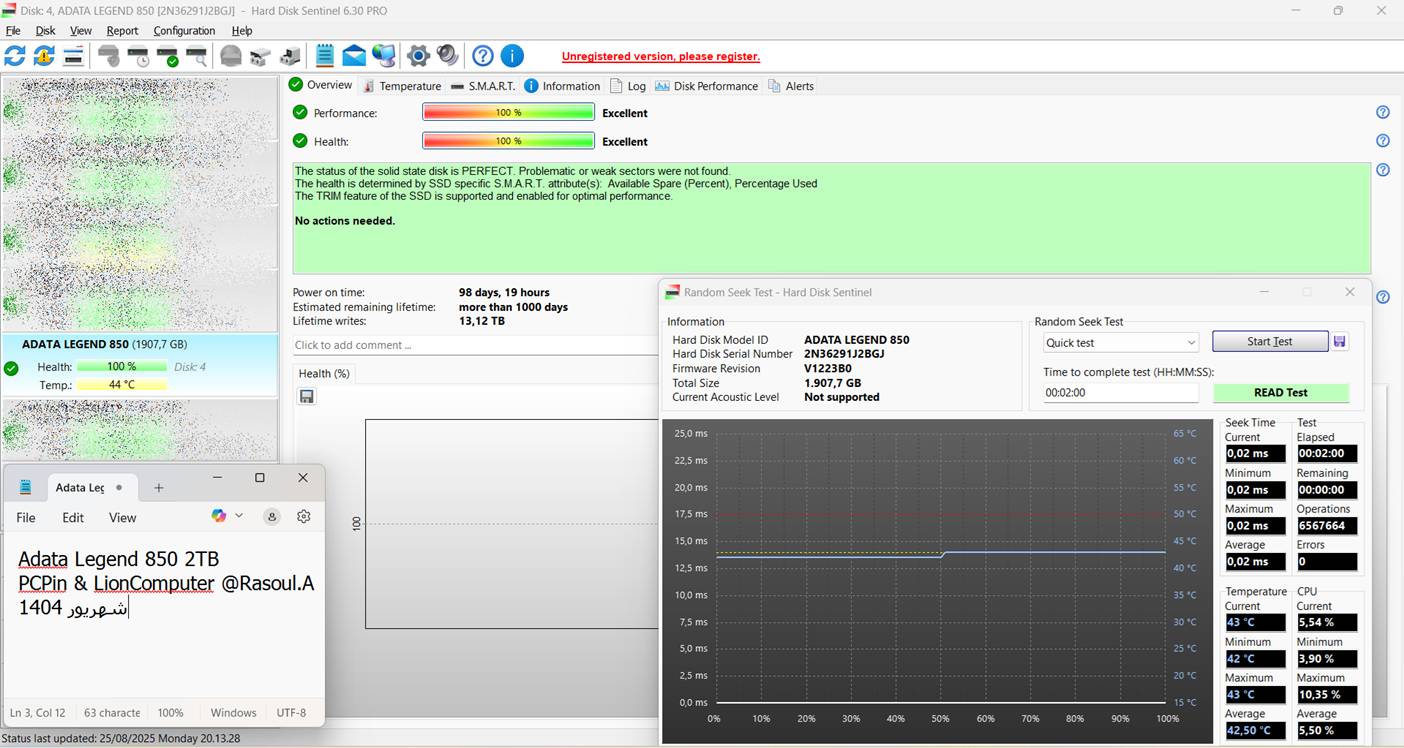
Task: Open the Help menu
Action: pyautogui.click(x=242, y=31)
